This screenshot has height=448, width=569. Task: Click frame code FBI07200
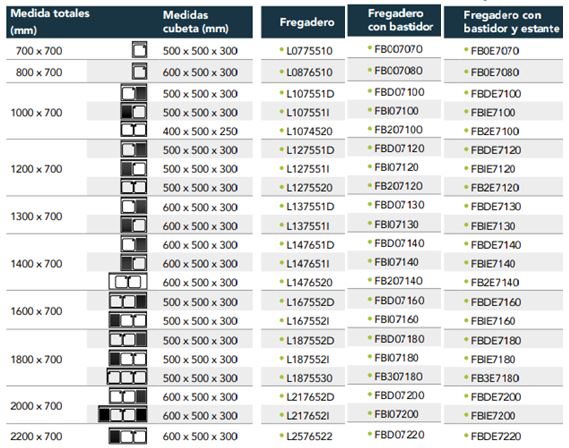397,414
